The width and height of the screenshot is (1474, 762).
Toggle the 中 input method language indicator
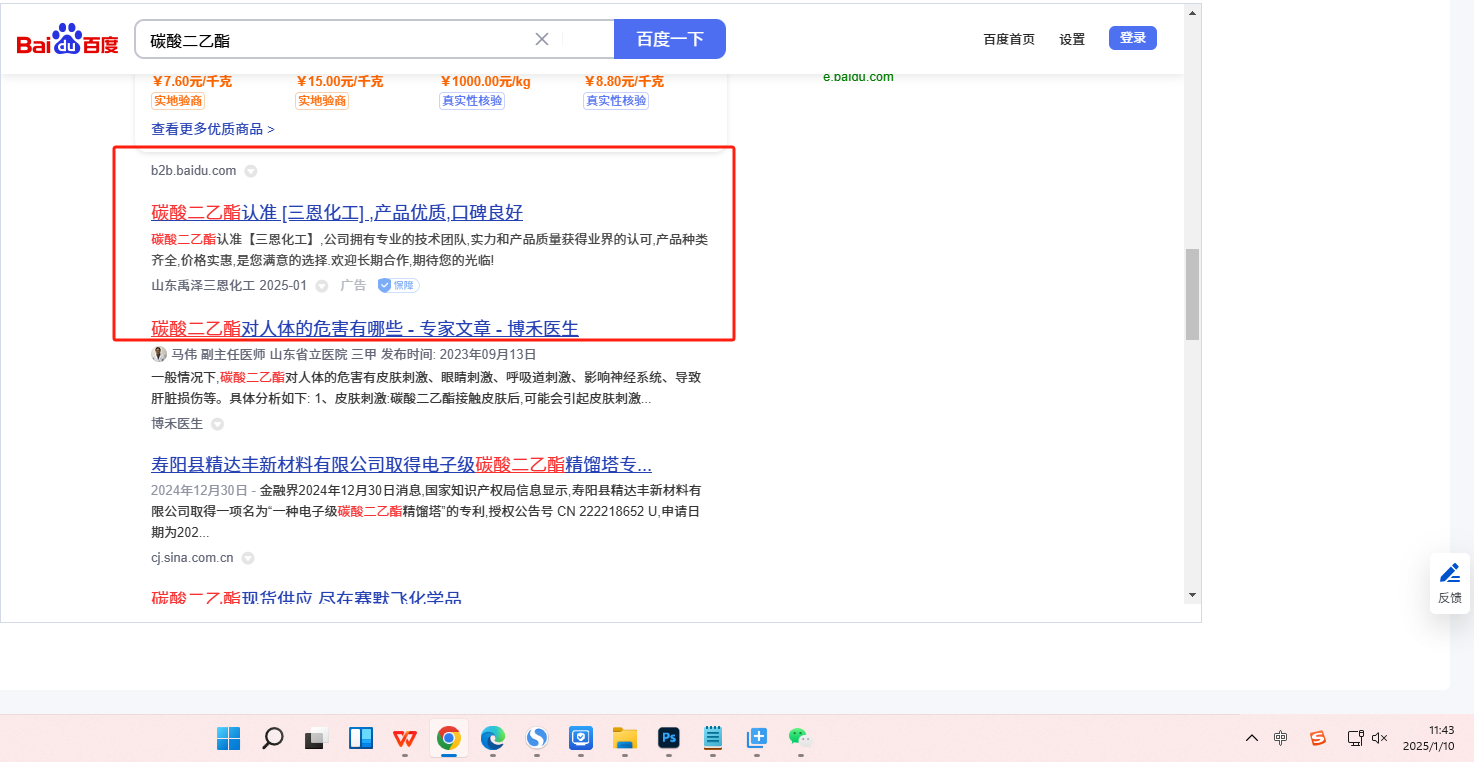click(1281, 738)
